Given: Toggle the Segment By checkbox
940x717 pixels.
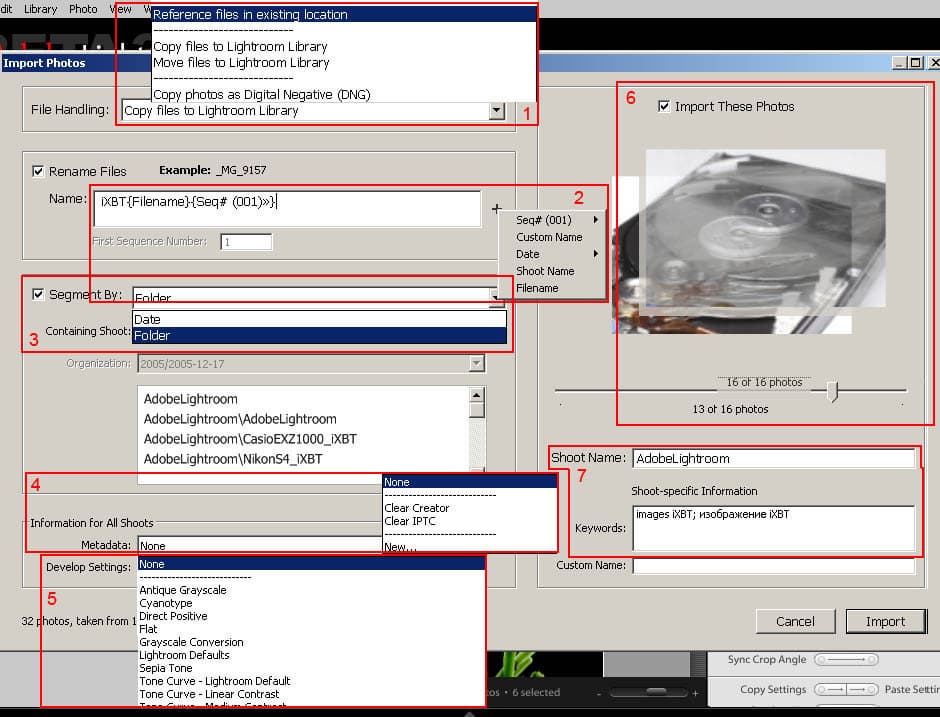Looking at the screenshot, I should (38, 294).
